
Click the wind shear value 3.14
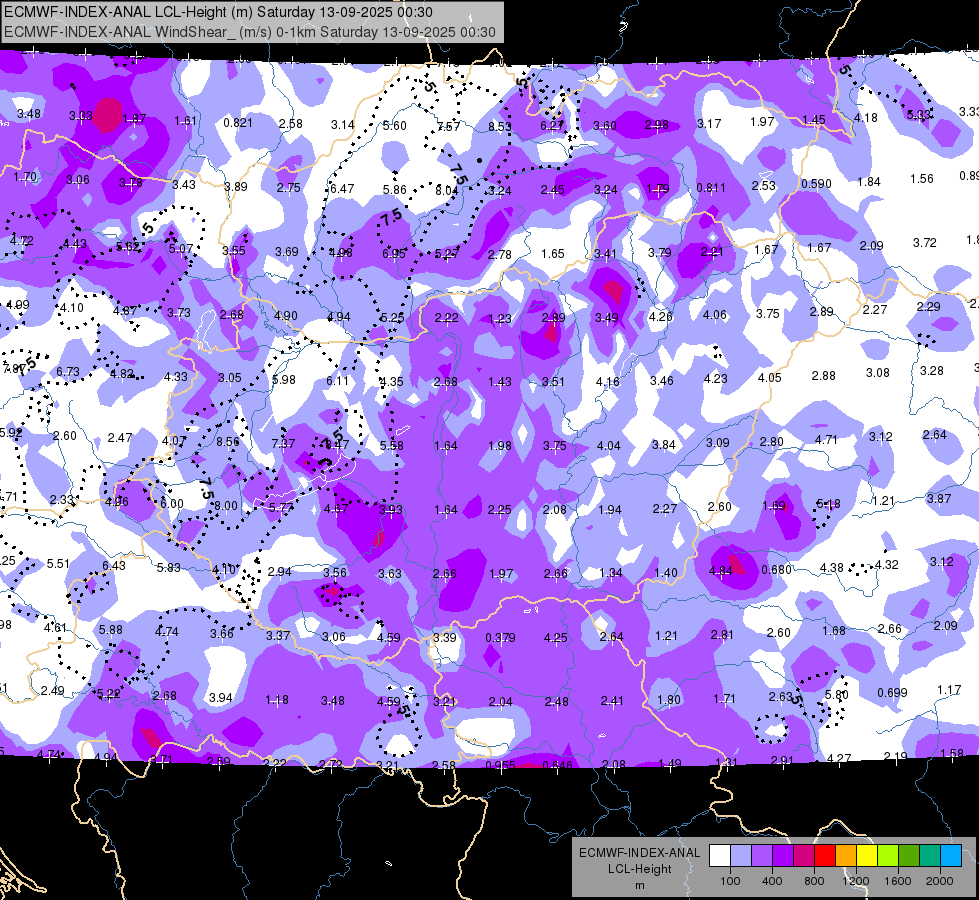(x=343, y=125)
